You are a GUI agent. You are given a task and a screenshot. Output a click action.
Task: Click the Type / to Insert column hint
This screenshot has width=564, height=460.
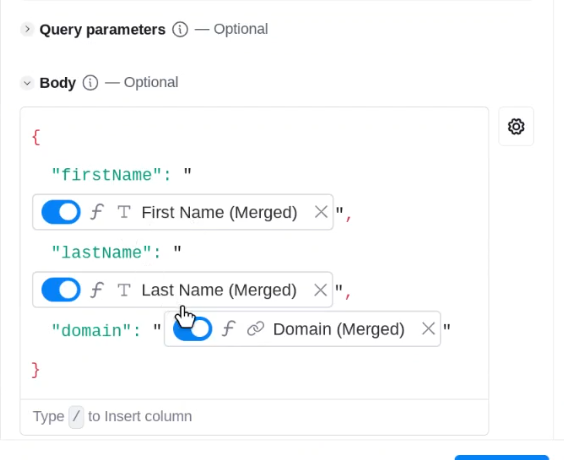[112, 416]
